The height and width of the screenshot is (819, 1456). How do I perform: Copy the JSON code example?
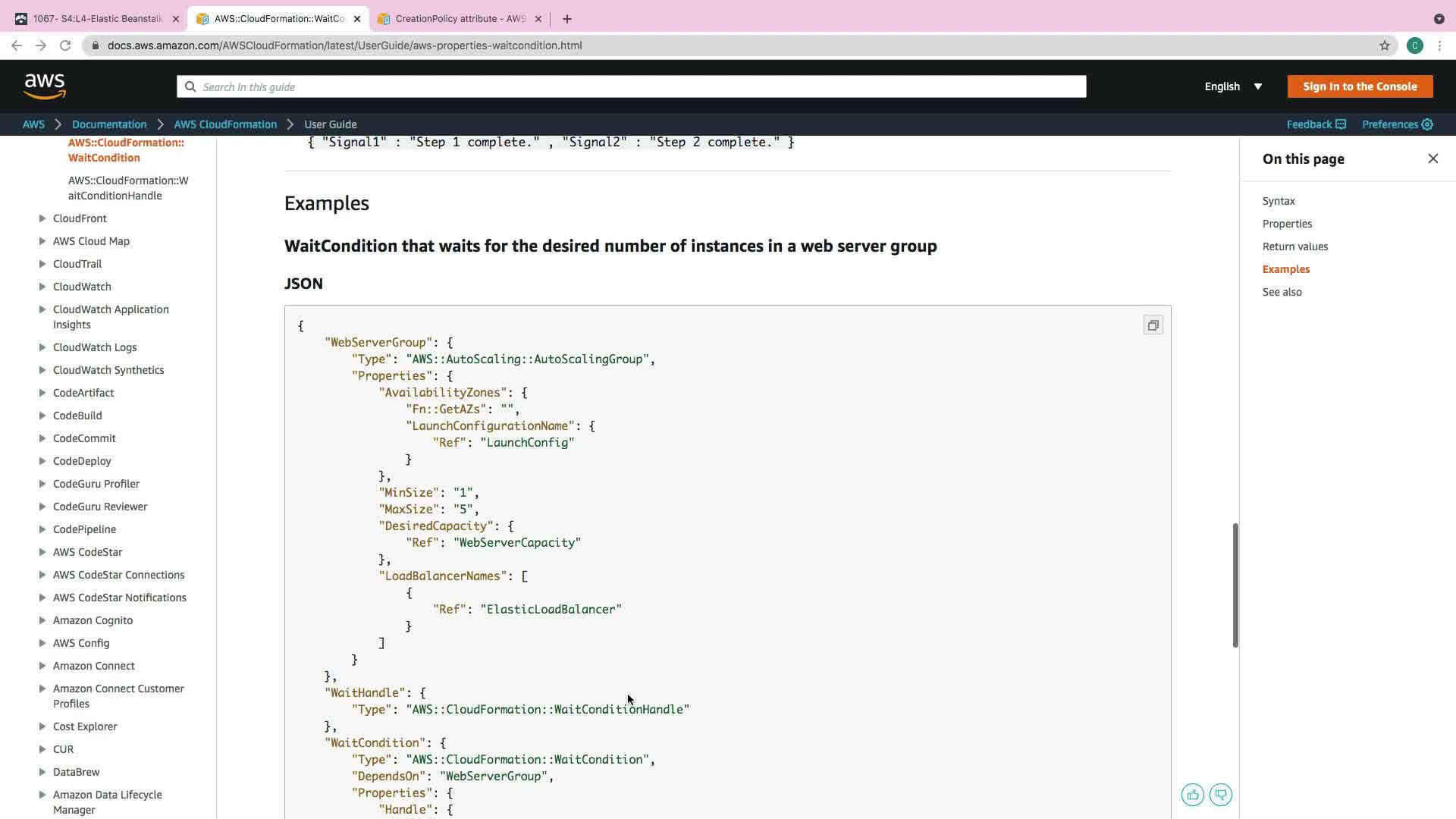(x=1153, y=325)
